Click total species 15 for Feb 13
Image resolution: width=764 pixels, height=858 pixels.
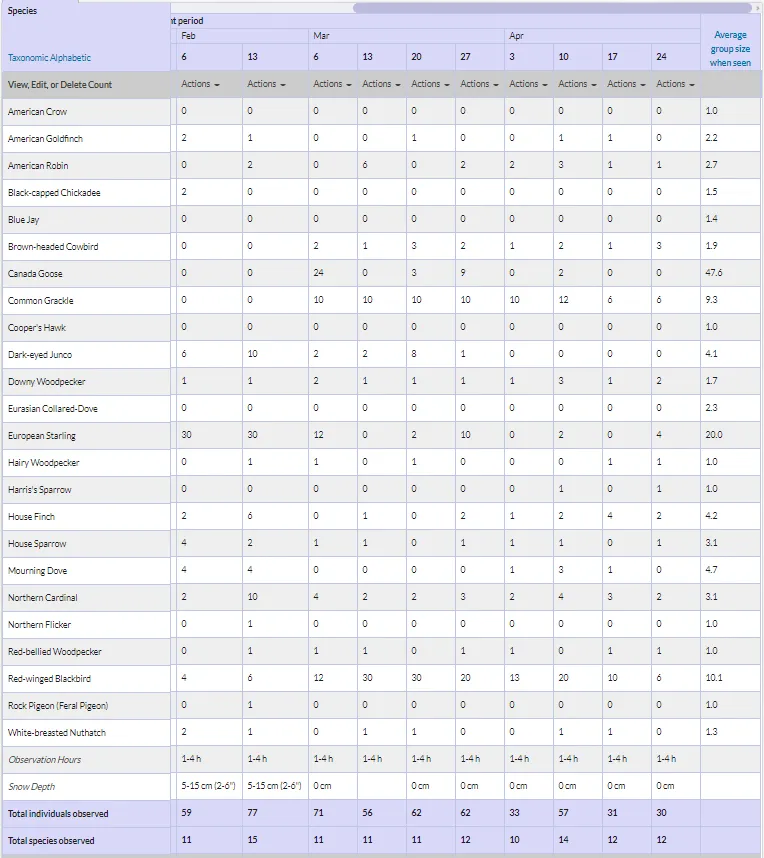click(252, 839)
